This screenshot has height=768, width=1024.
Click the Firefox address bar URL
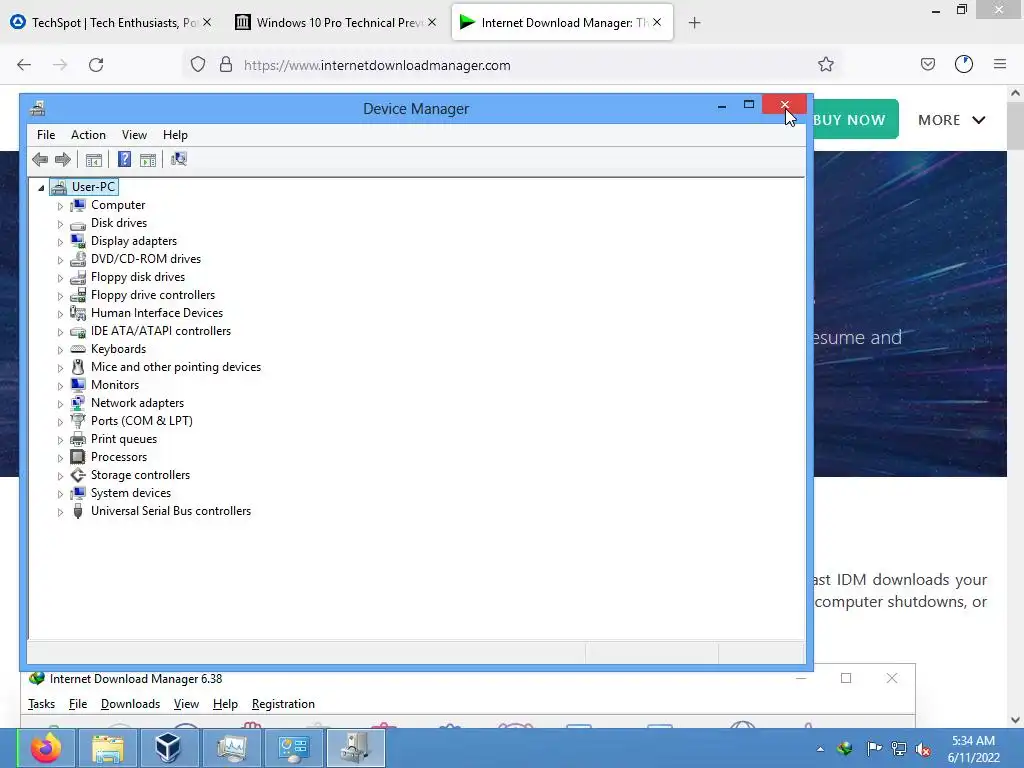pyautogui.click(x=377, y=65)
